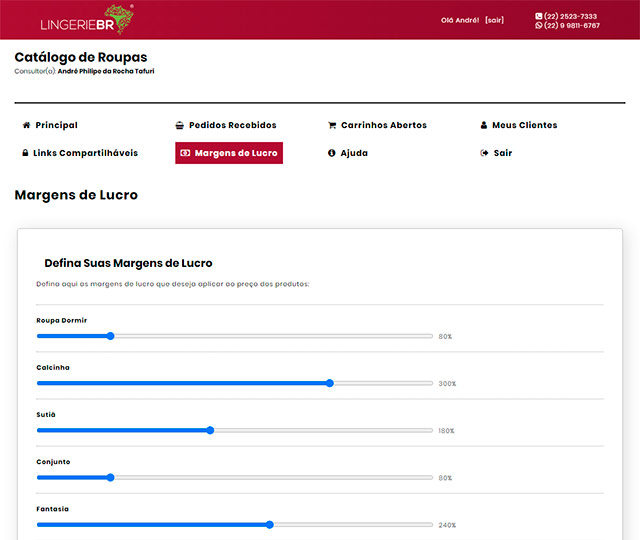Click the Calcinha slider handle at 300%
The width and height of the screenshot is (640, 540).
click(x=330, y=383)
